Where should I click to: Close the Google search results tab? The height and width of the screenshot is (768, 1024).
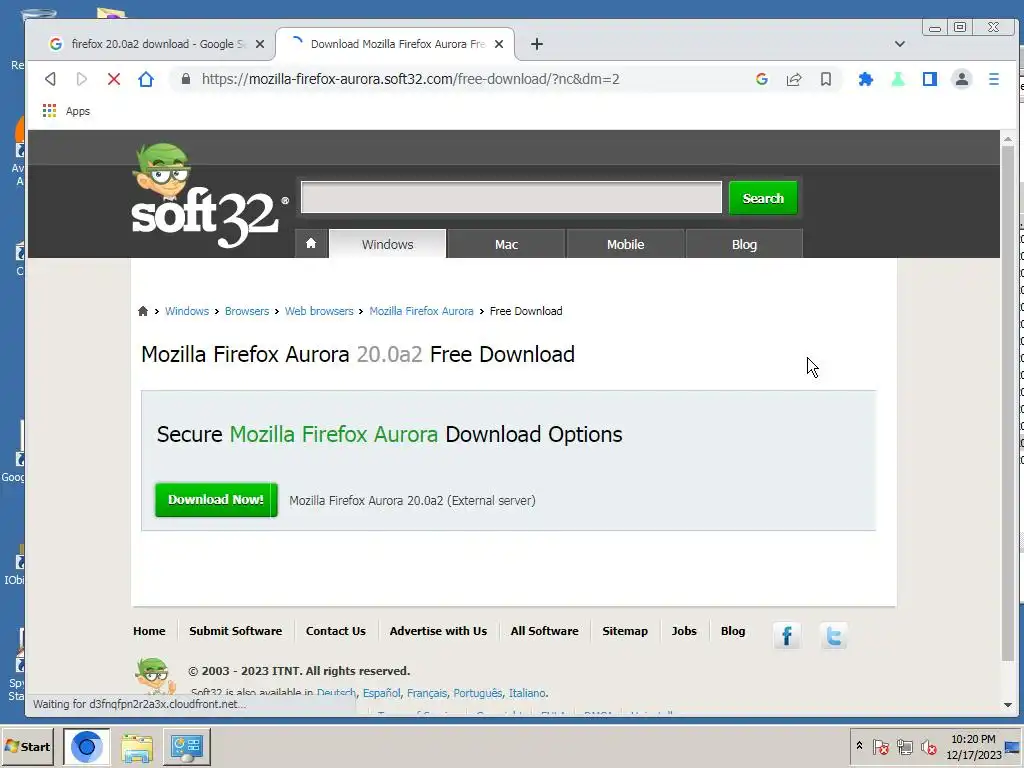pos(260,44)
